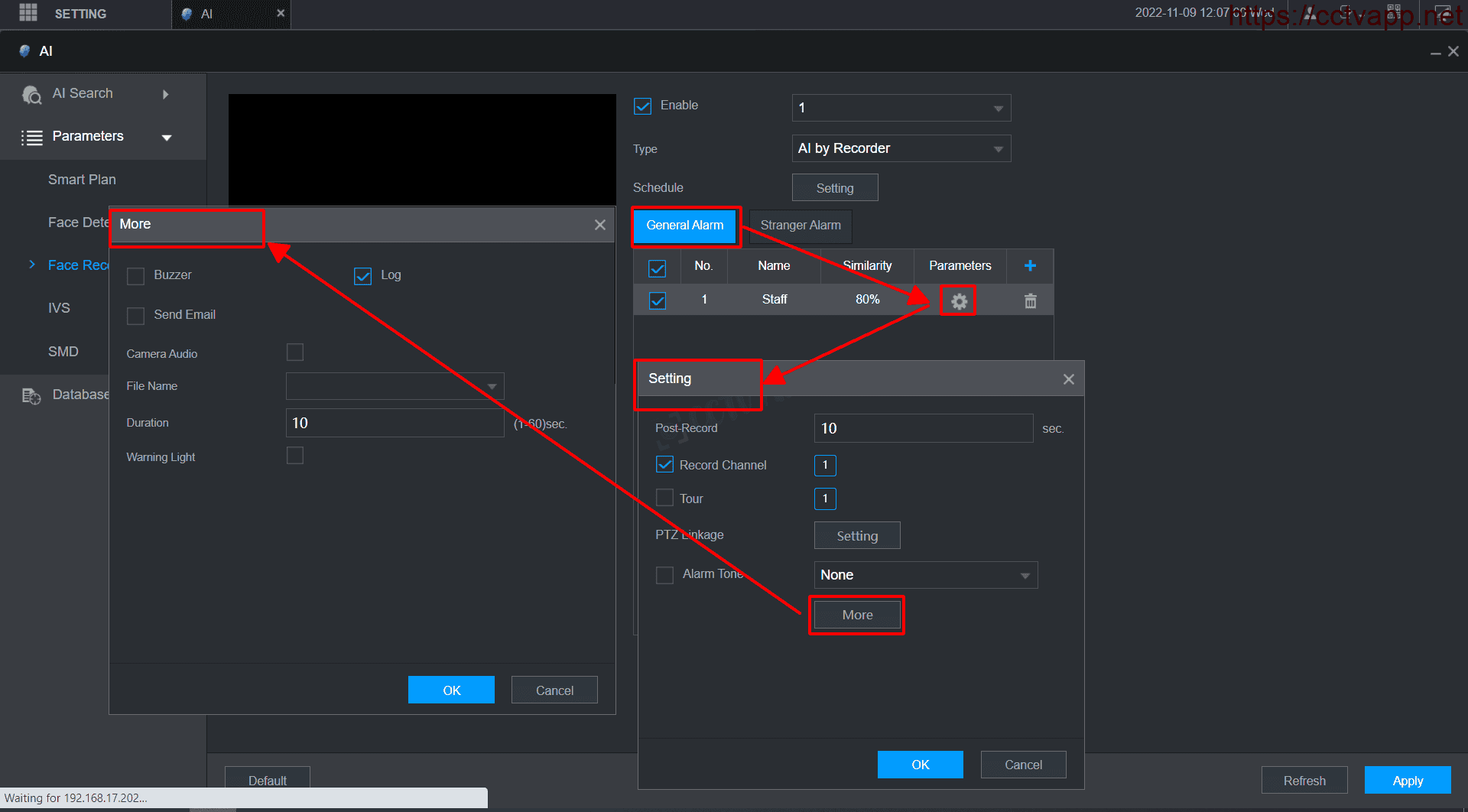1468x812 pixels.
Task: Click the gear icon for Staff parameters
Action: pos(959,300)
